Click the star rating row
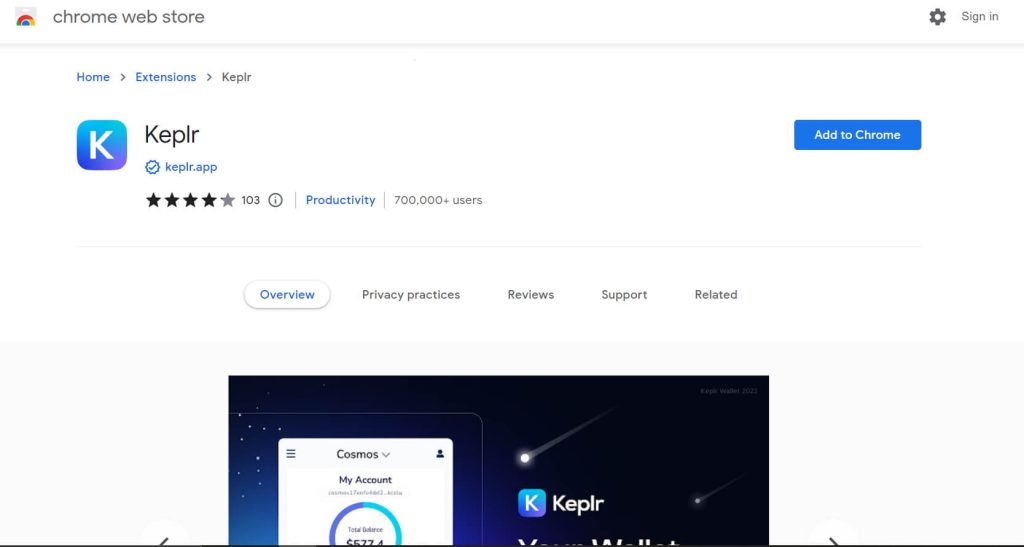 190,200
